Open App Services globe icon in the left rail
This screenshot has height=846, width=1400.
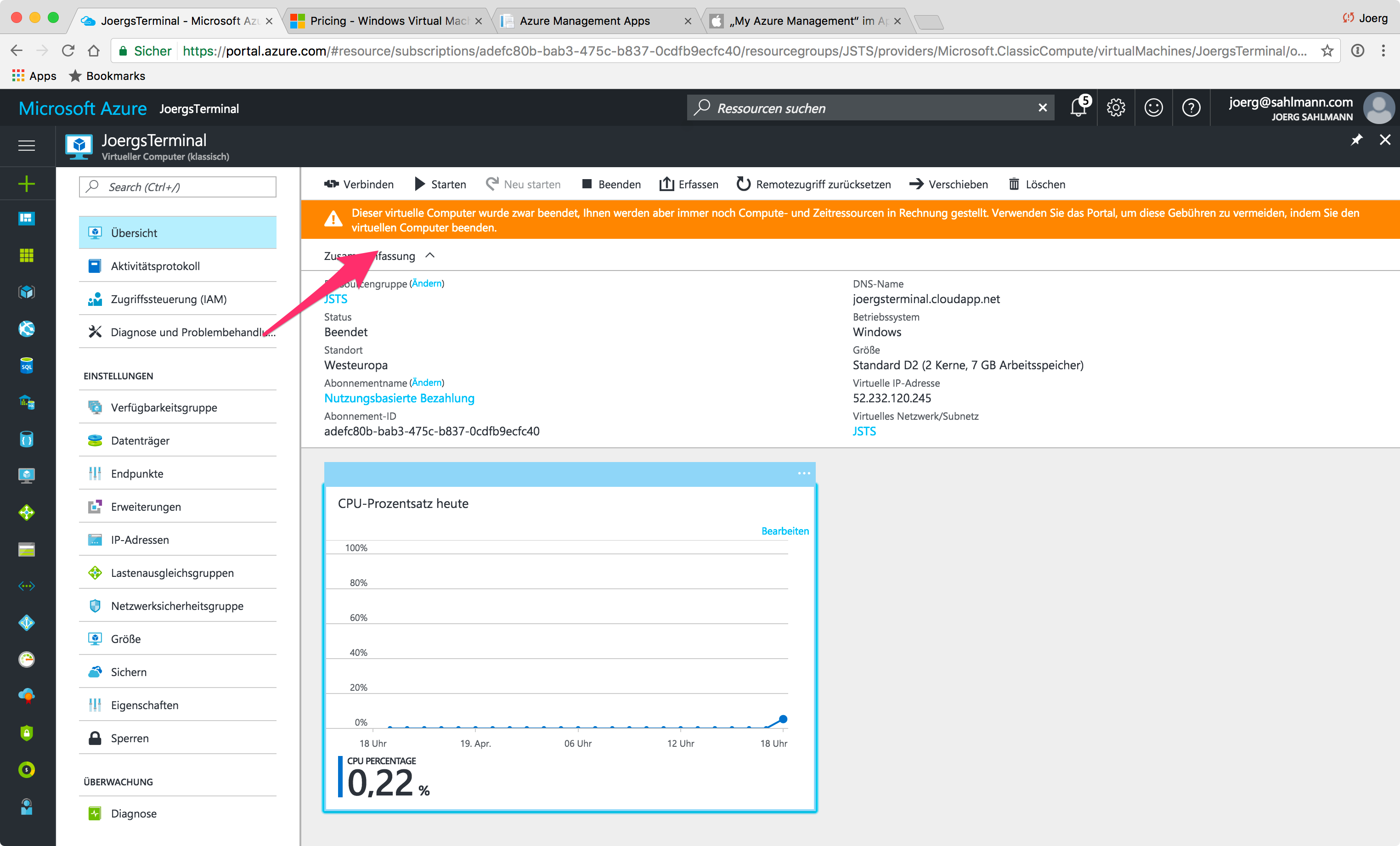point(27,329)
